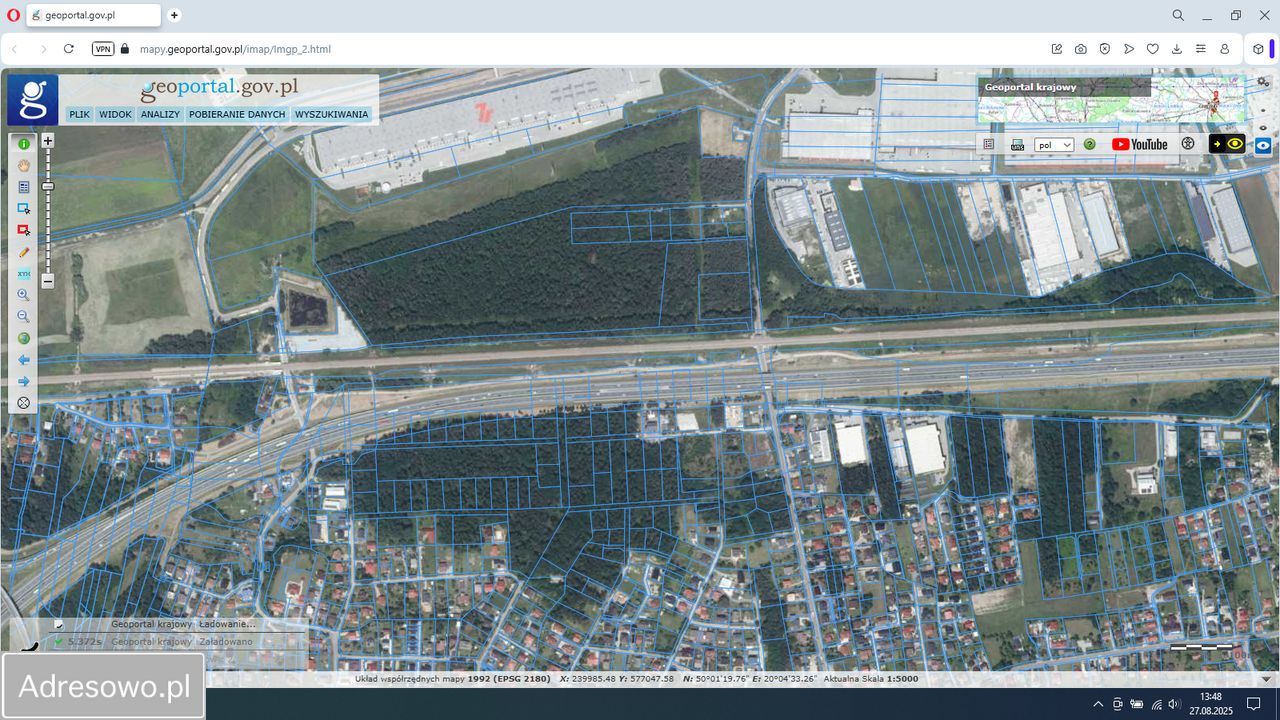The image size is (1280, 720).
Task: Select the magnifier zoom in tool
Action: click(x=24, y=295)
